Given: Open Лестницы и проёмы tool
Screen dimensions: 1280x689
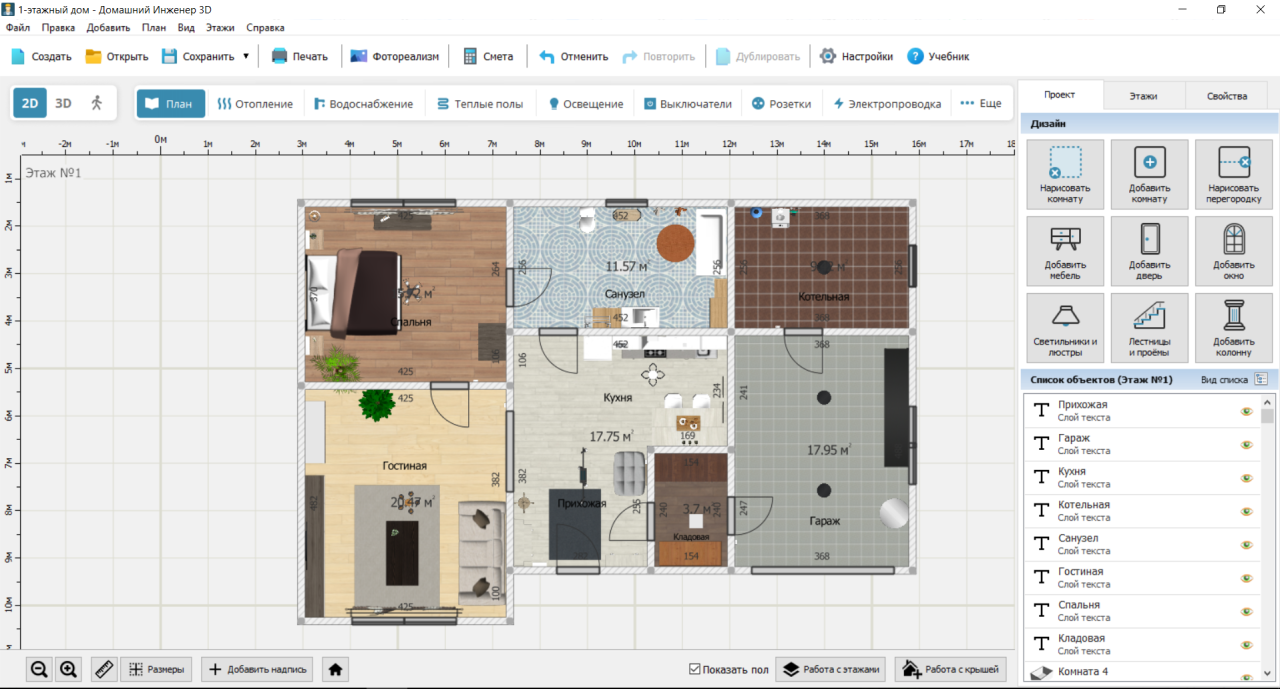Looking at the screenshot, I should [1149, 327].
